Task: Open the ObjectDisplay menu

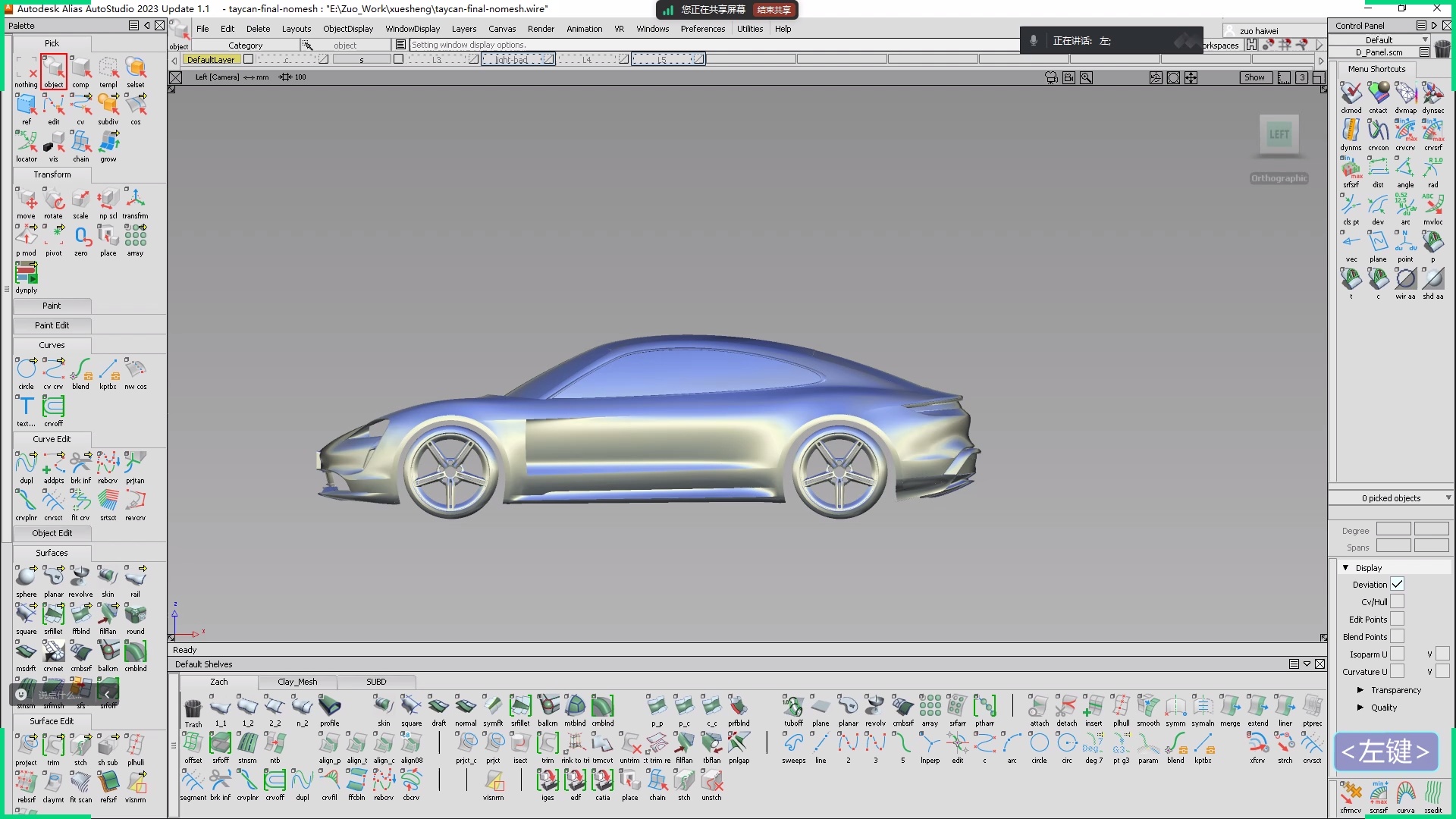Action: pyautogui.click(x=348, y=29)
